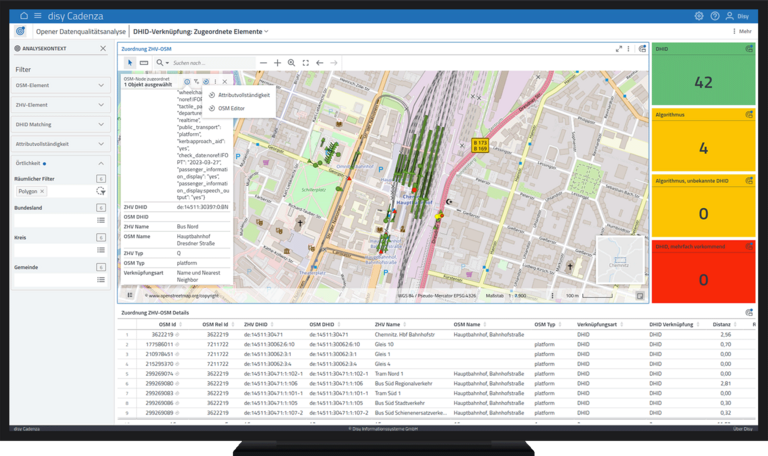Choose Attributvollständigkeit from the popup menu
Viewport: 768px width, 456px height.
[x=244, y=95]
